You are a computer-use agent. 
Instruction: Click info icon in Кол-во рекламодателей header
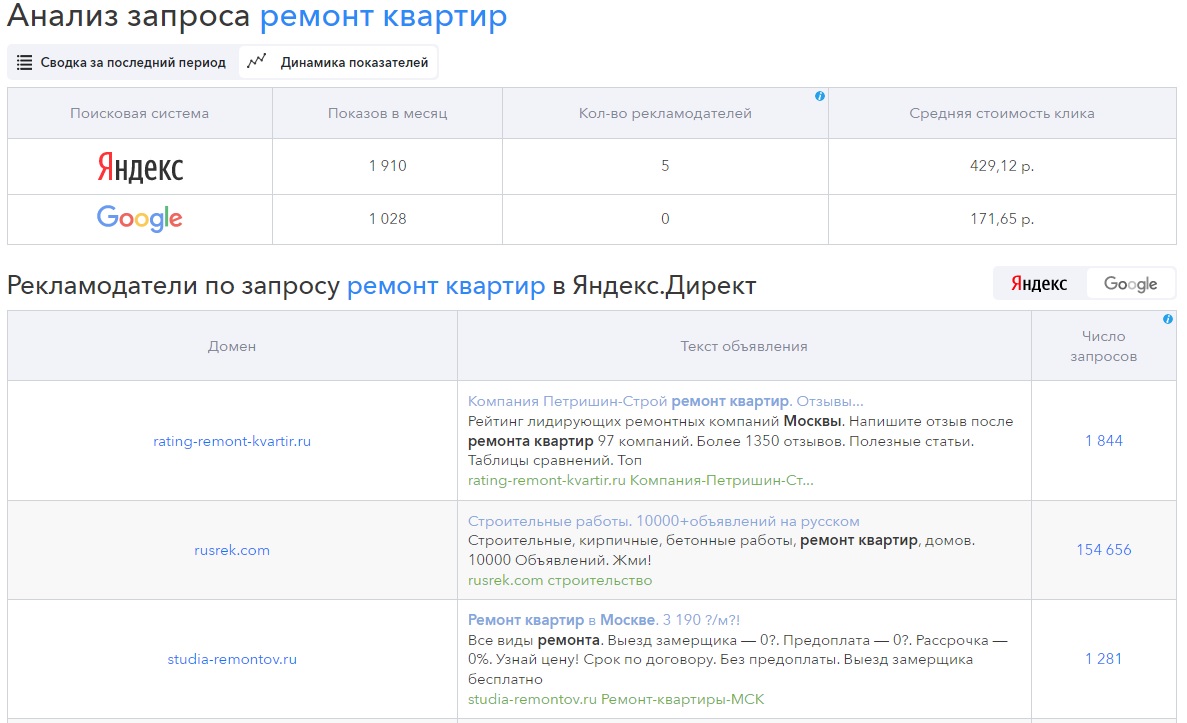click(819, 96)
